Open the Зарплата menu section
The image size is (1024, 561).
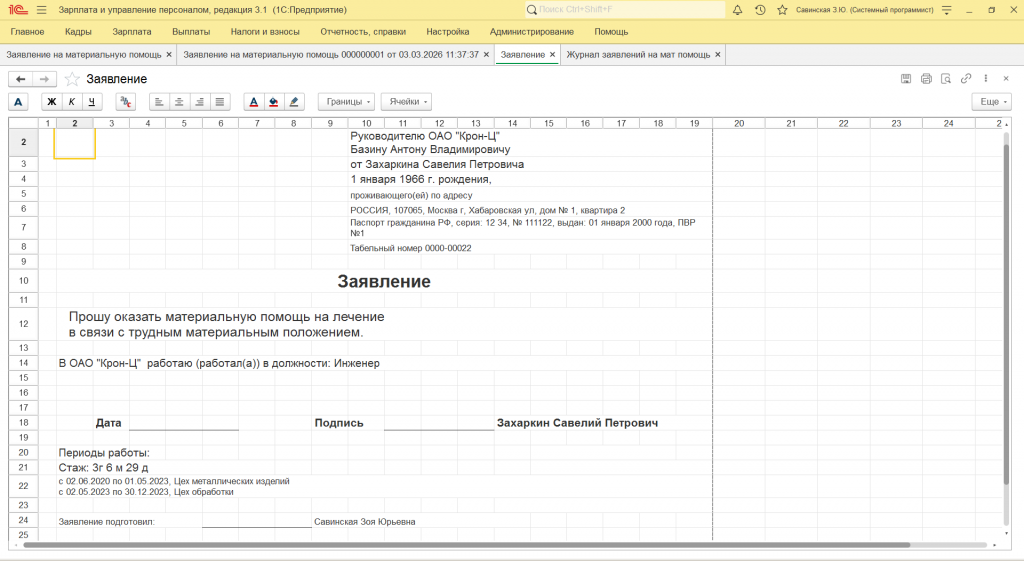(132, 32)
